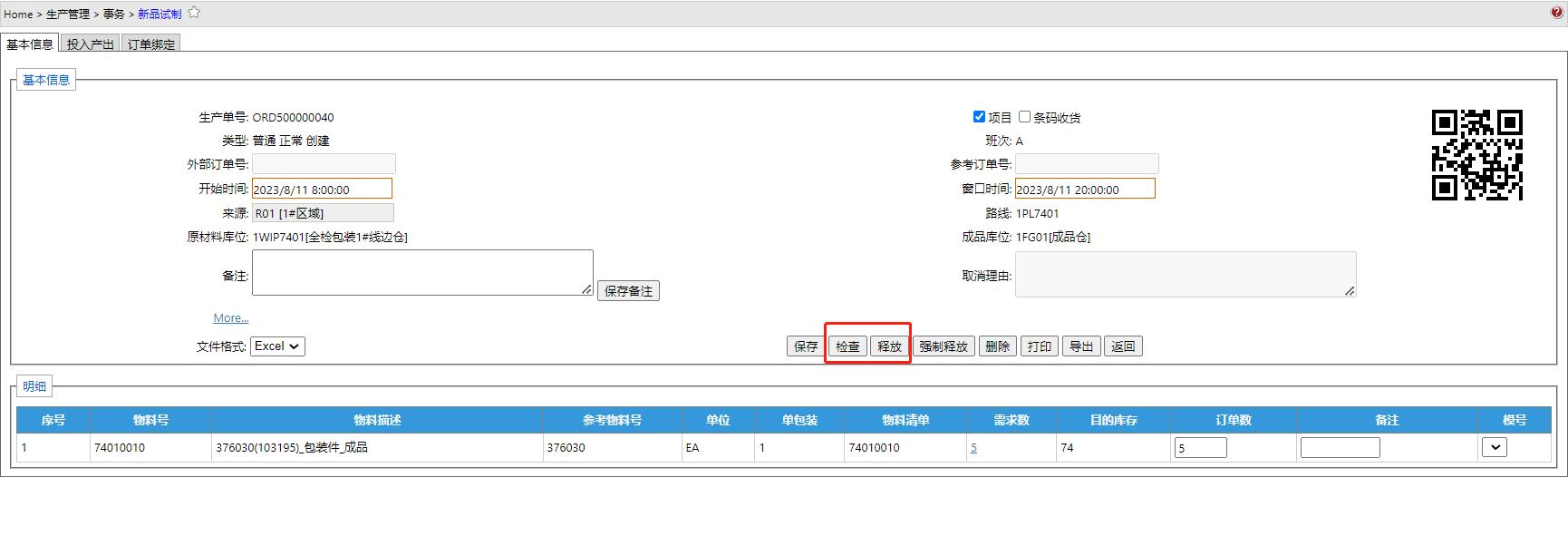Click the 订单数 input showing 5
The height and width of the screenshot is (536, 1568).
coord(1201,447)
